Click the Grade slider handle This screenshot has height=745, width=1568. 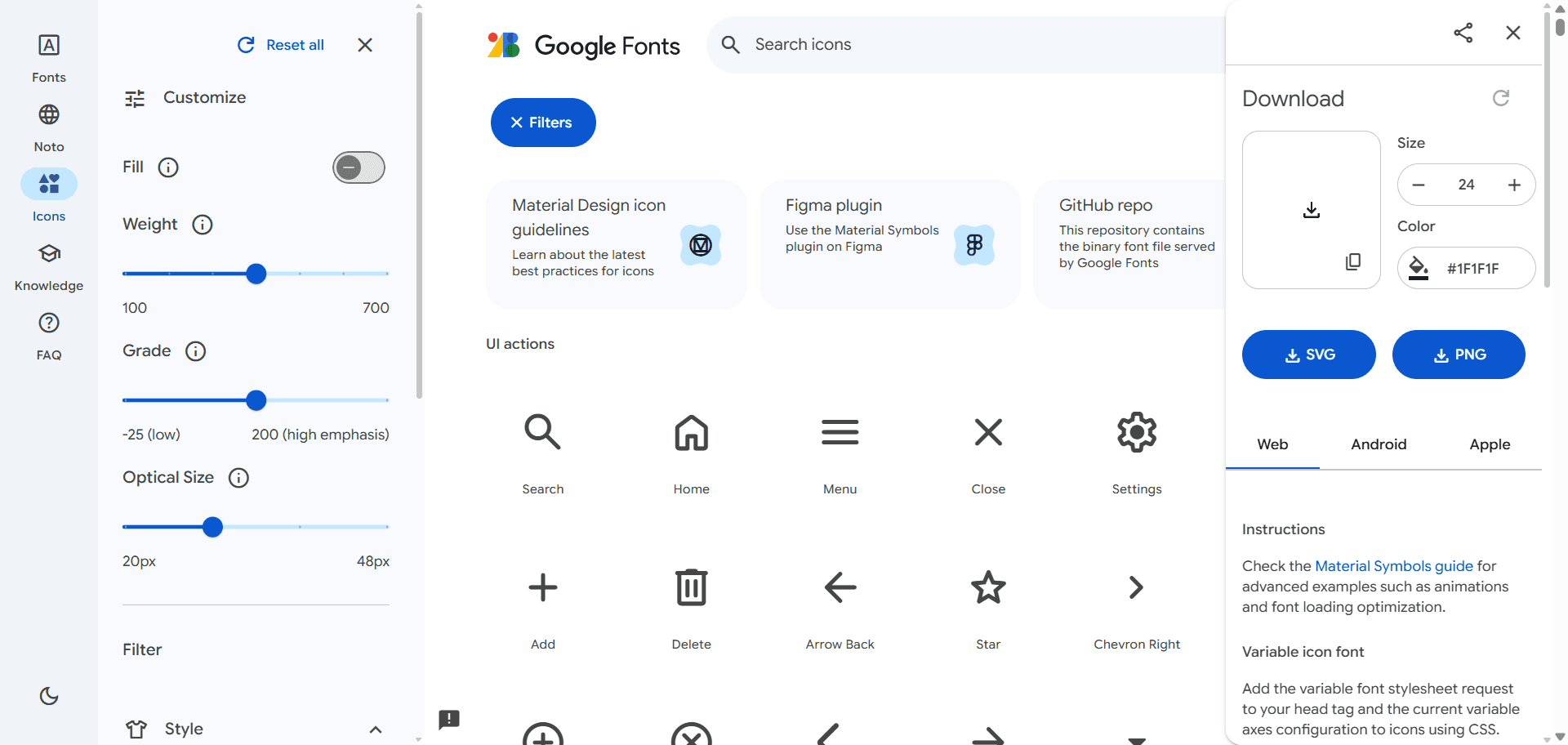256,400
